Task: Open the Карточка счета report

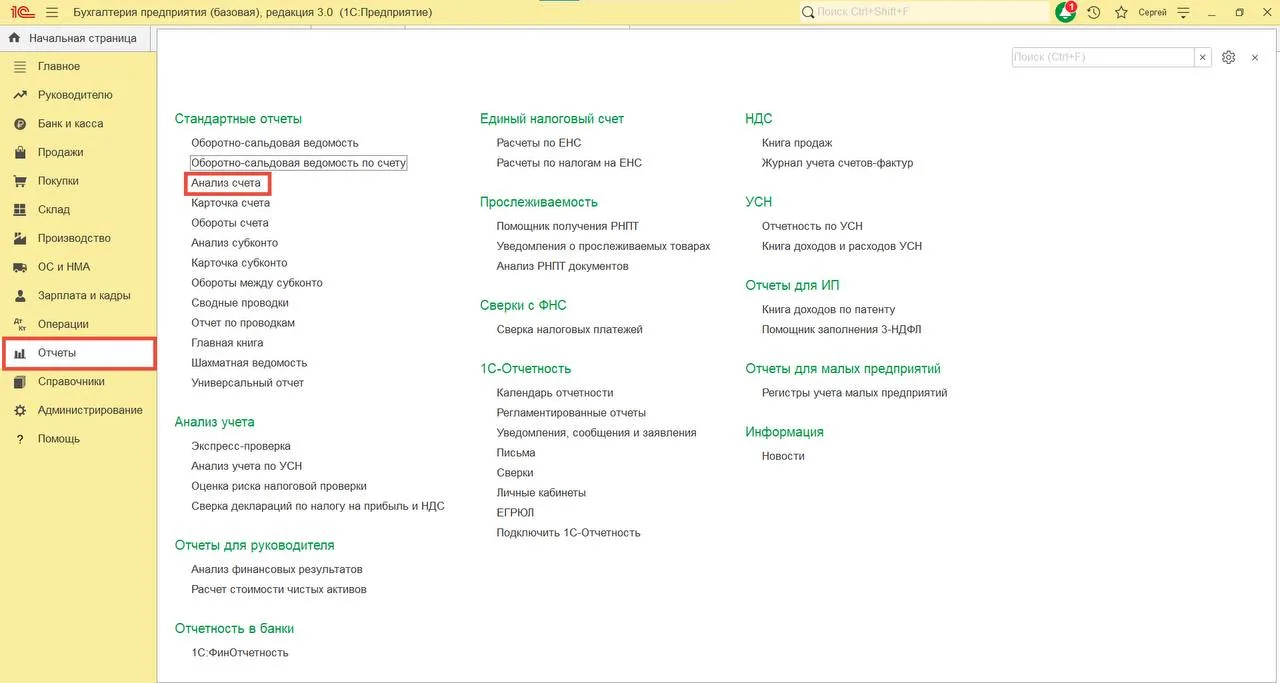Action: point(231,203)
